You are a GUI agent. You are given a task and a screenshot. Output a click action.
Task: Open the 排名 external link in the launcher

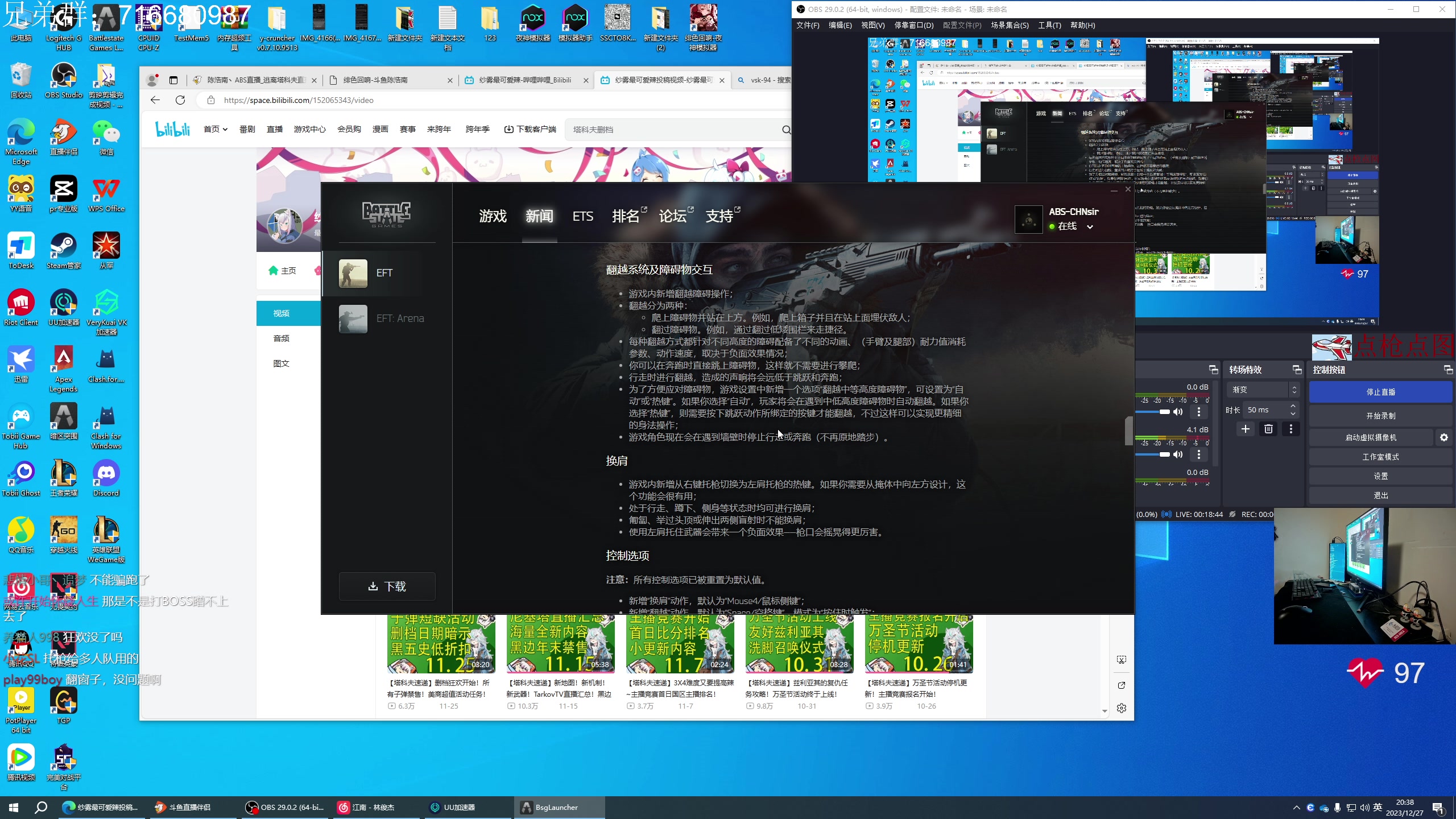point(629,216)
